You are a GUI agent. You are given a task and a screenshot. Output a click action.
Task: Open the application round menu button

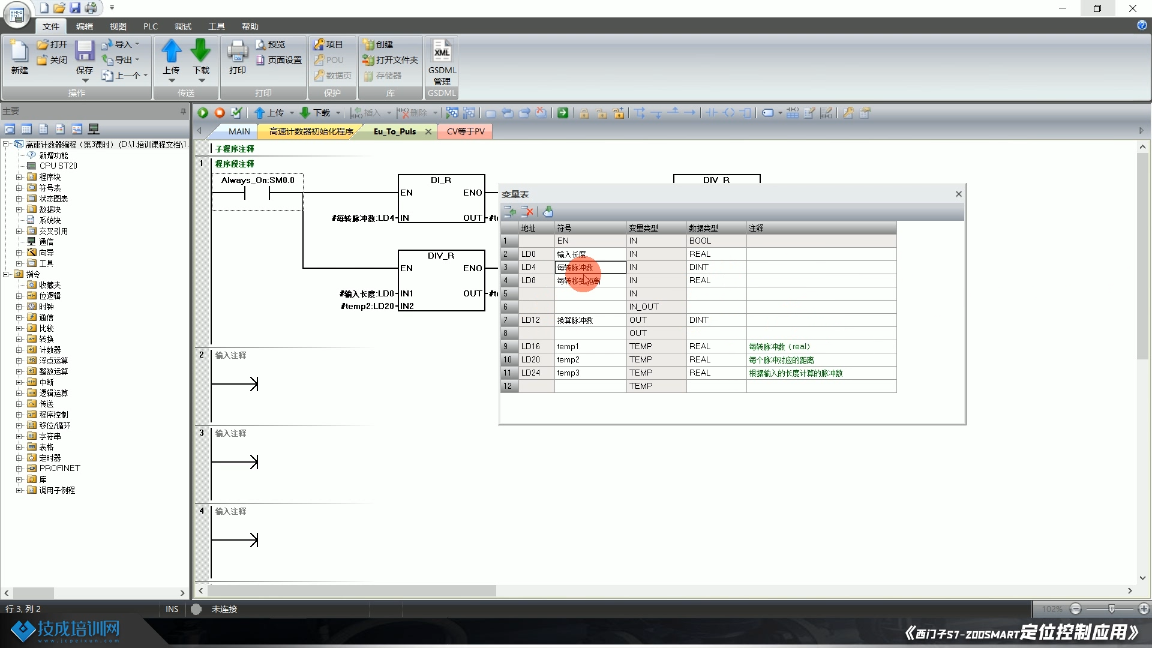tap(15, 13)
